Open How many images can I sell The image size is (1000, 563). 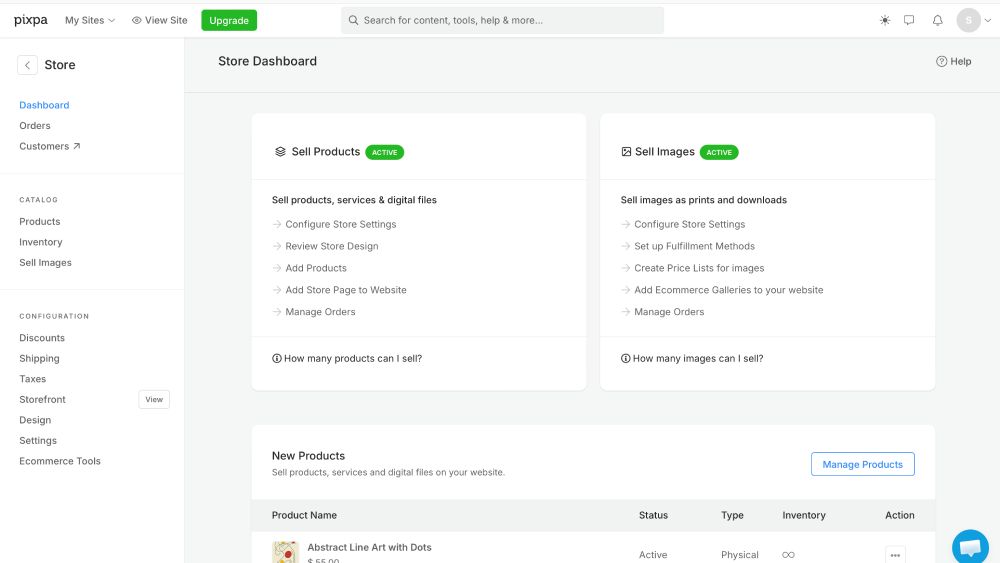[x=692, y=358]
